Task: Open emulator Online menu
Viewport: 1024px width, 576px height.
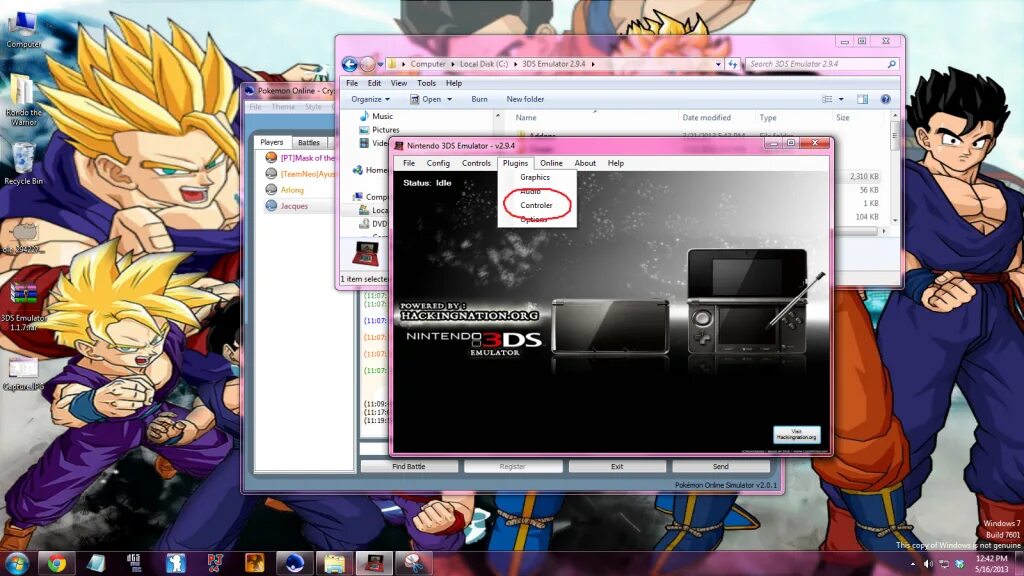Action: (x=551, y=163)
